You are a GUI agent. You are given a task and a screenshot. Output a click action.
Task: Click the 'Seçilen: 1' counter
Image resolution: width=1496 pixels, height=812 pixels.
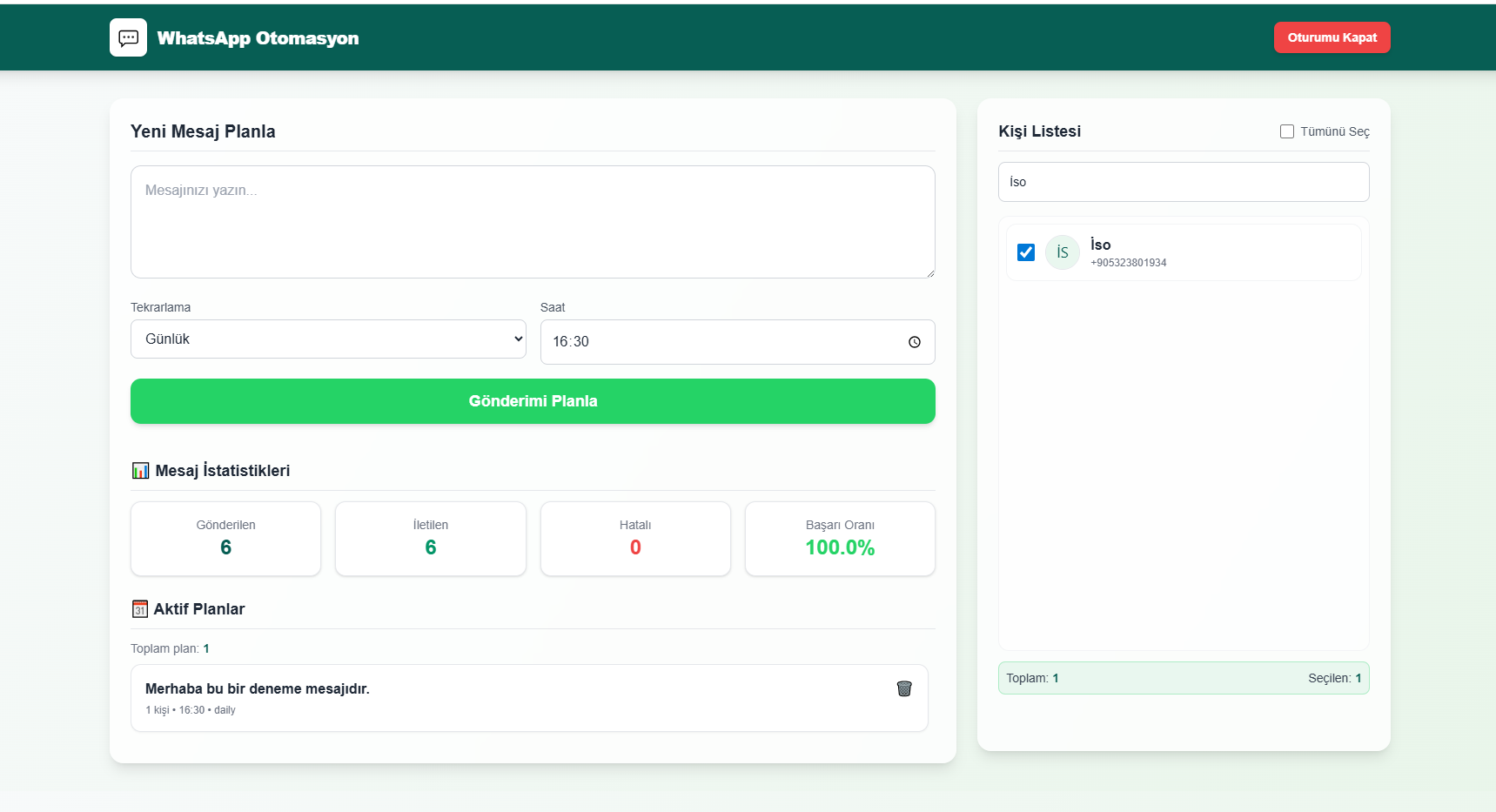[1334, 678]
